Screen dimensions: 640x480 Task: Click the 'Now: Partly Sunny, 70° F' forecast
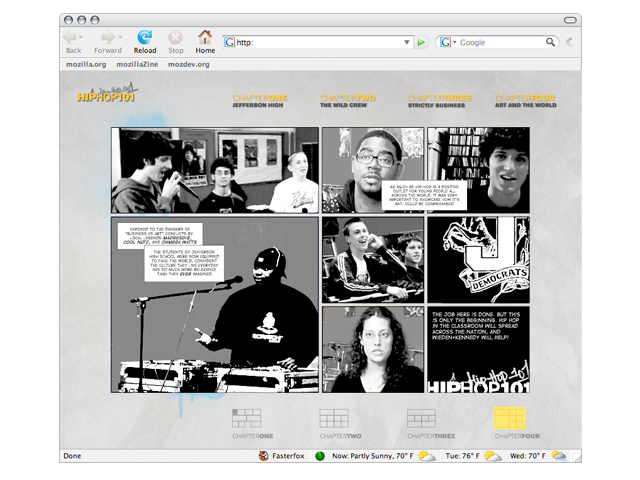(373, 456)
